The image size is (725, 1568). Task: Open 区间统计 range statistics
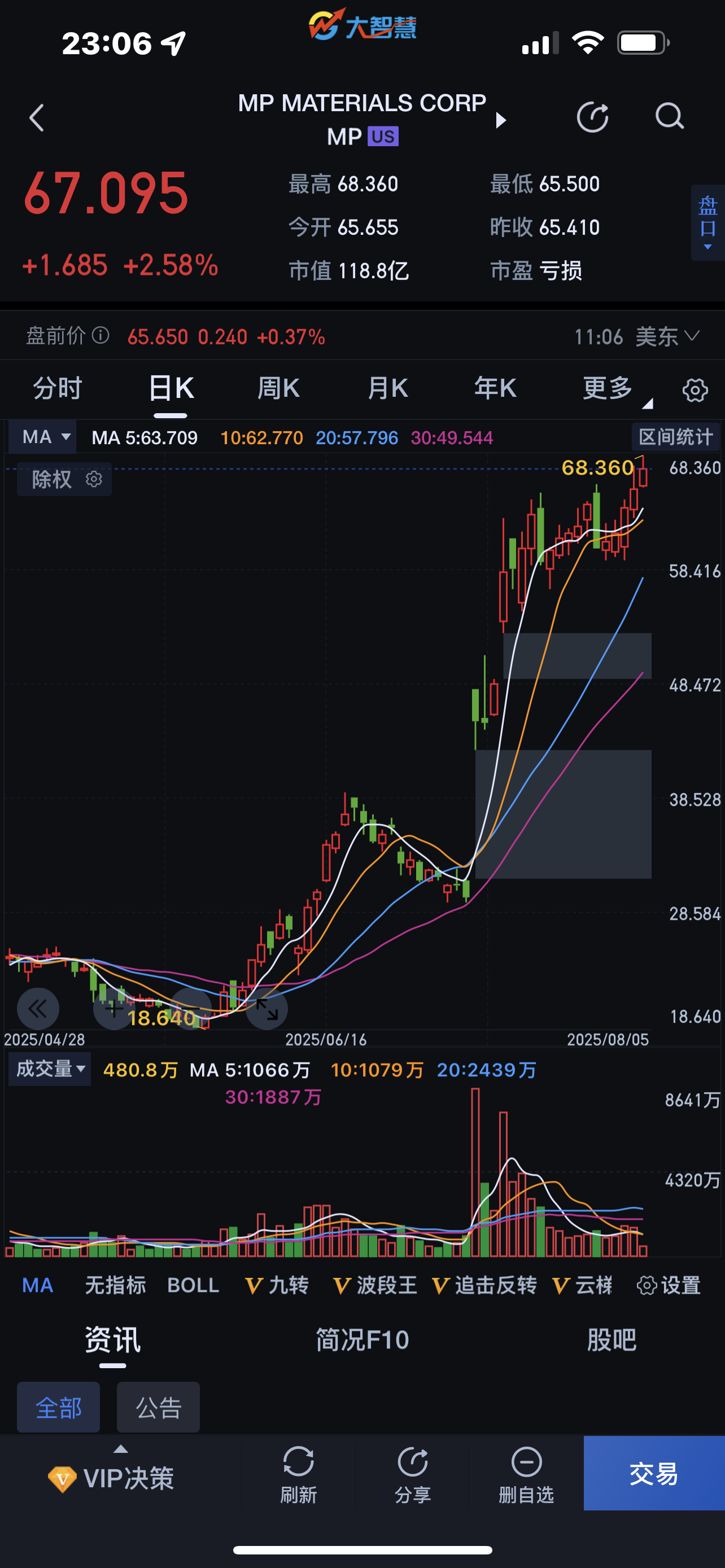[676, 436]
